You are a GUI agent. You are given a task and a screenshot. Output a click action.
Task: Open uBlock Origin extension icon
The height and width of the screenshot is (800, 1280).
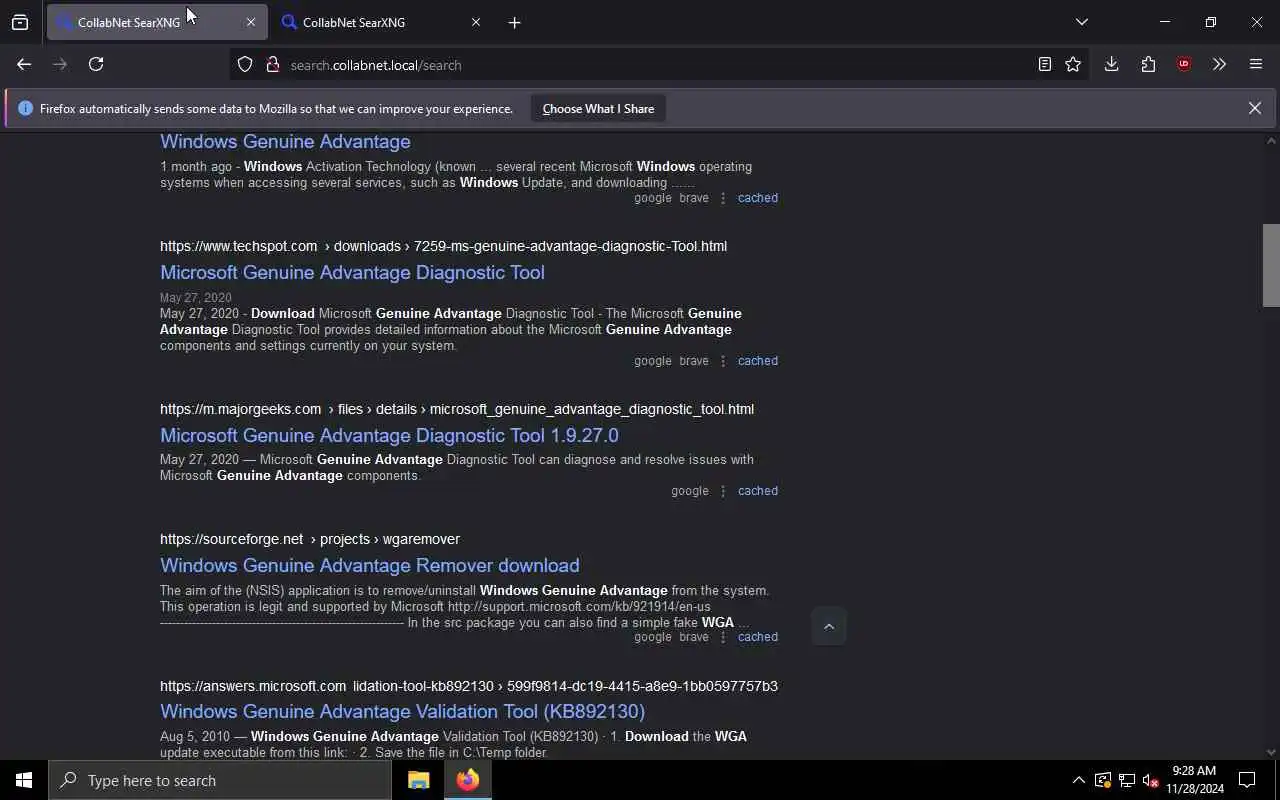coord(1184,64)
